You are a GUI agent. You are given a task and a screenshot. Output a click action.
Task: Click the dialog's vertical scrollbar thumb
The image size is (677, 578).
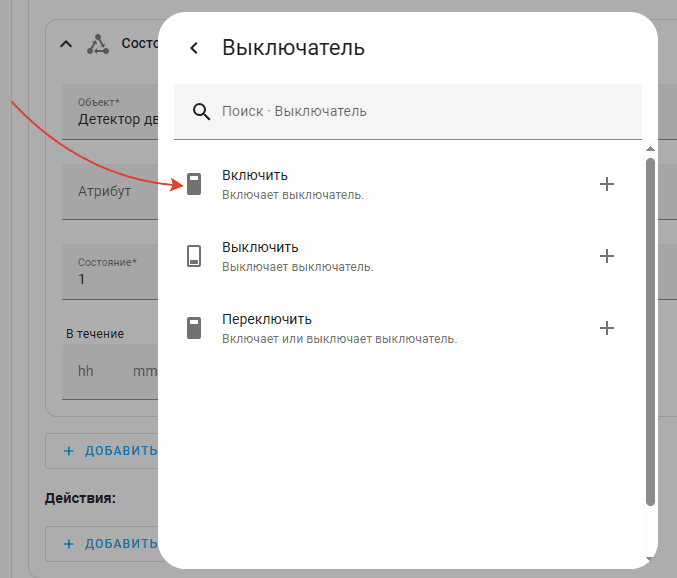(x=650, y=330)
